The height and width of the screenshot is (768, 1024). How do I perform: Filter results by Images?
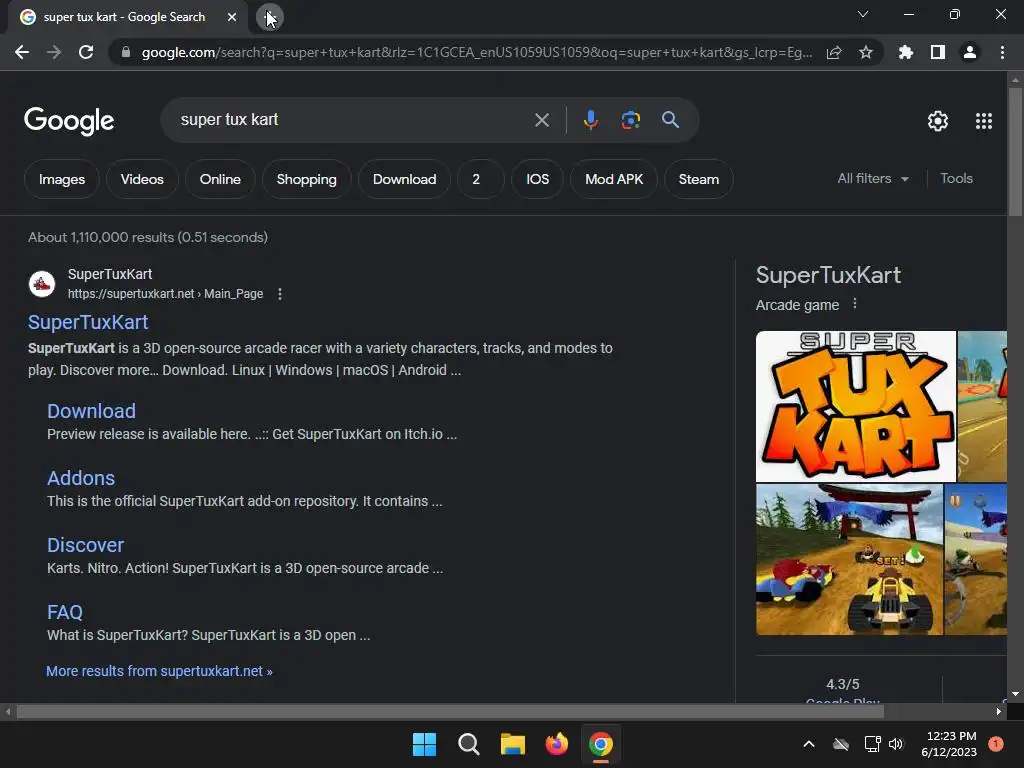coord(61,179)
